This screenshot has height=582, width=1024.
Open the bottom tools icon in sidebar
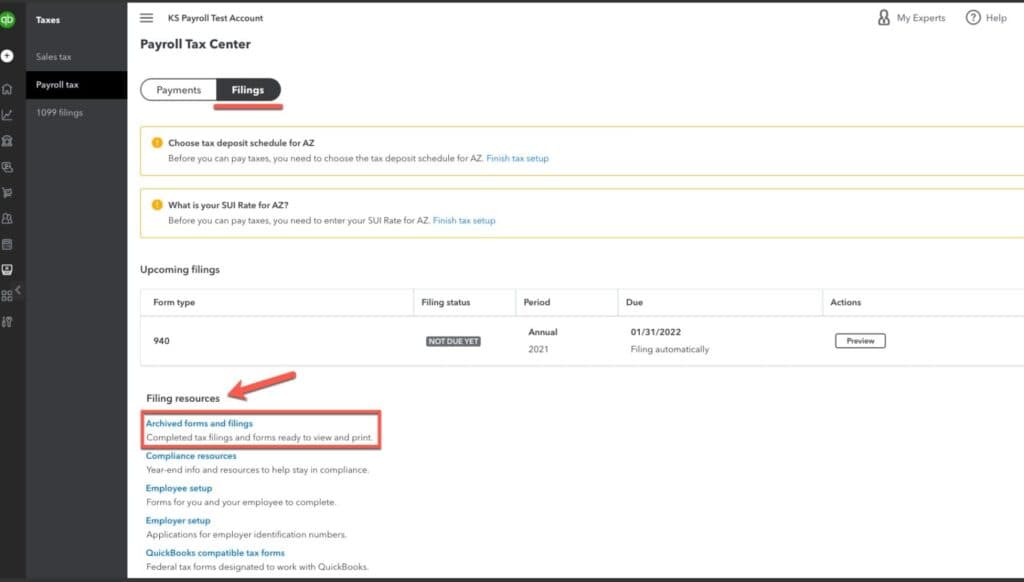[x=7, y=321]
